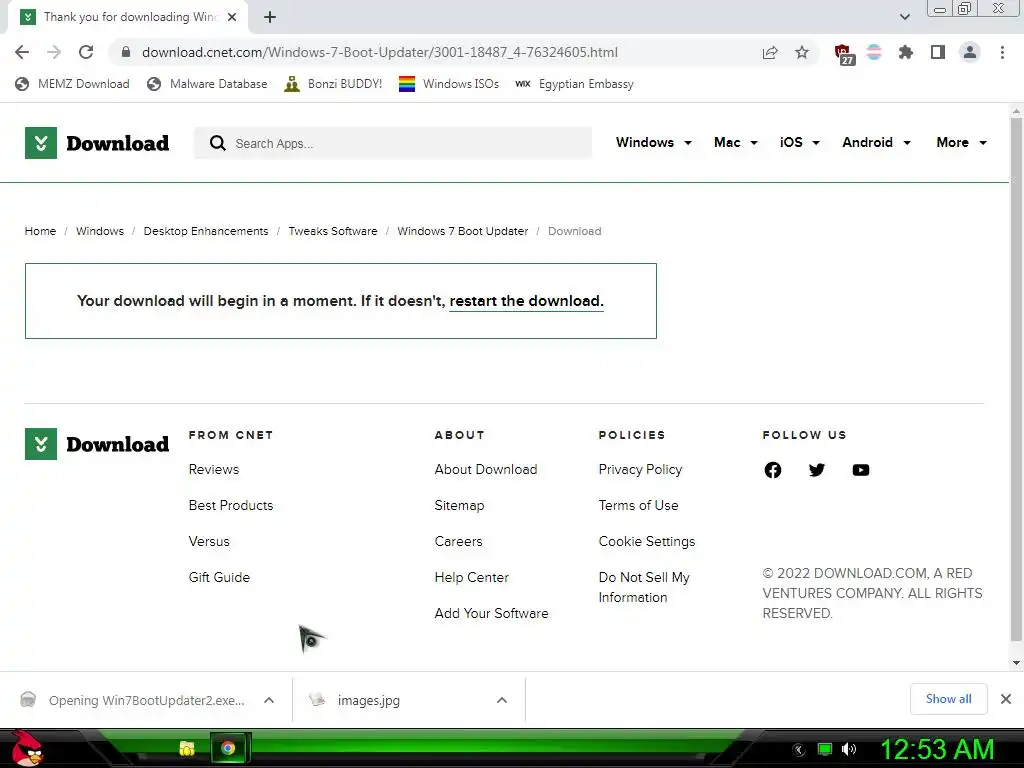Open the Tweaks Software breadcrumb
1024x768 pixels.
[x=333, y=231]
